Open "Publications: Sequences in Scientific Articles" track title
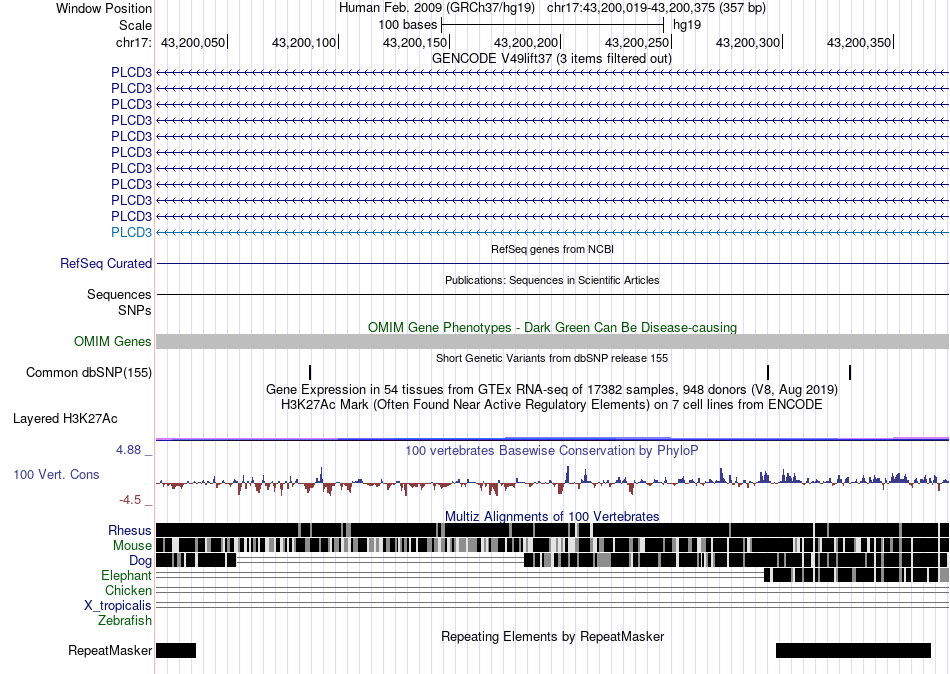This screenshot has width=950, height=674. [552, 280]
